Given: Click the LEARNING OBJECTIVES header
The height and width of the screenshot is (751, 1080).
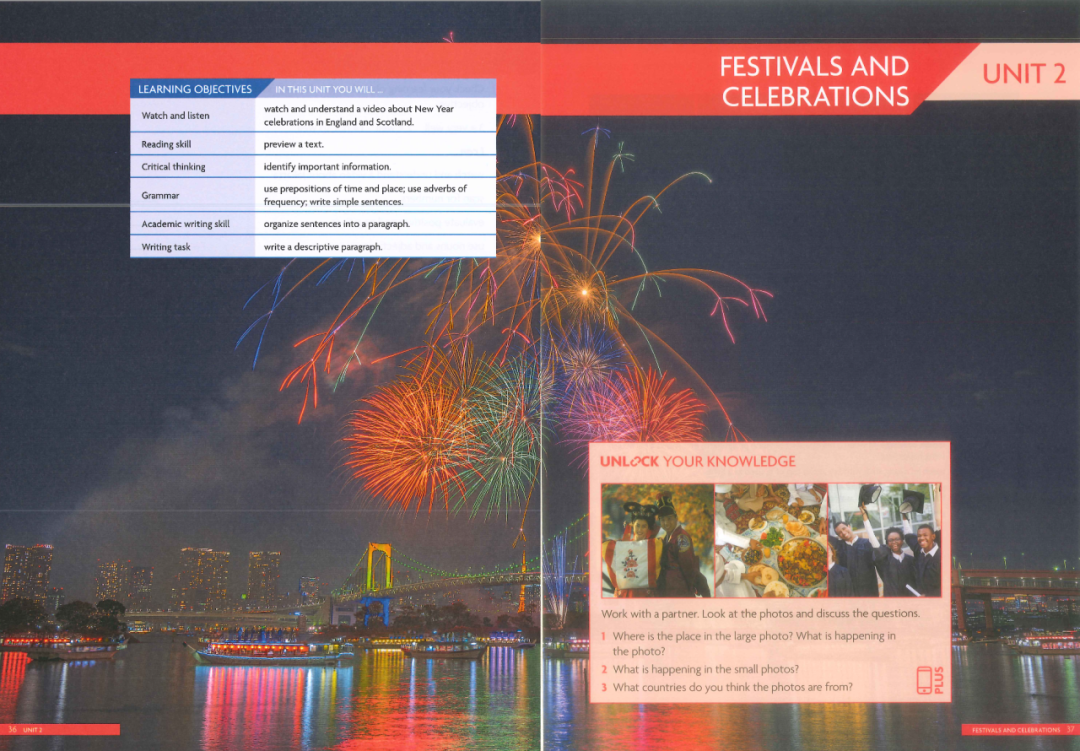Looking at the screenshot, I should [195, 89].
